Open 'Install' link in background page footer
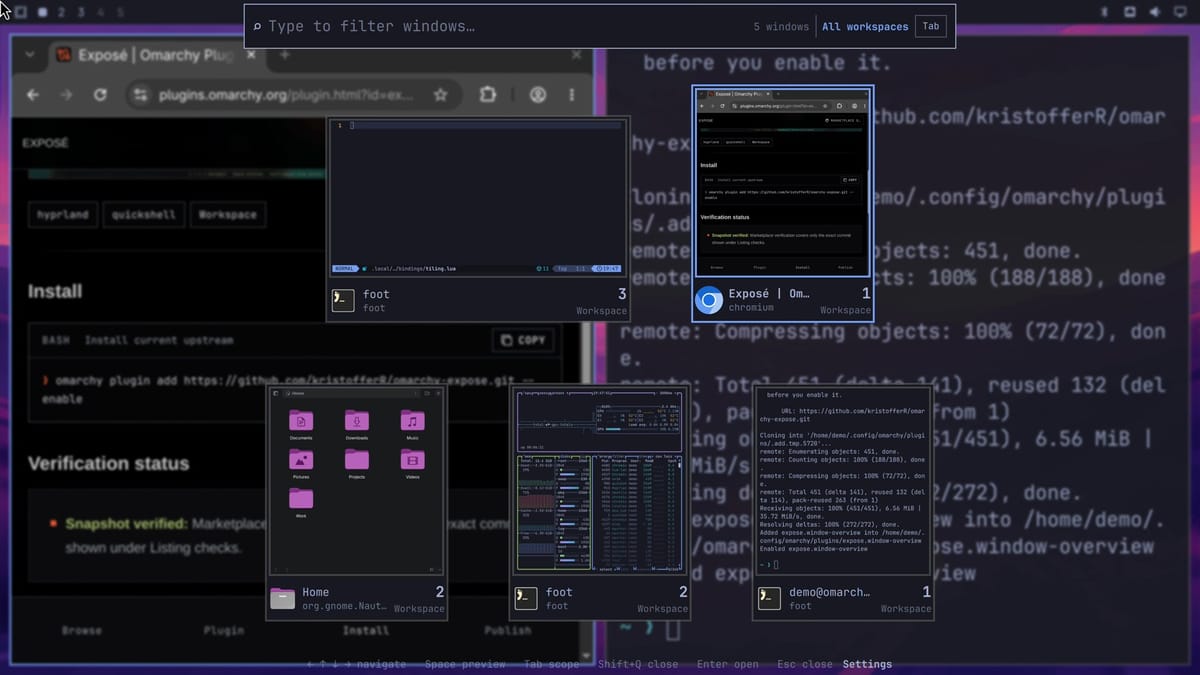The width and height of the screenshot is (1200, 675). click(366, 630)
